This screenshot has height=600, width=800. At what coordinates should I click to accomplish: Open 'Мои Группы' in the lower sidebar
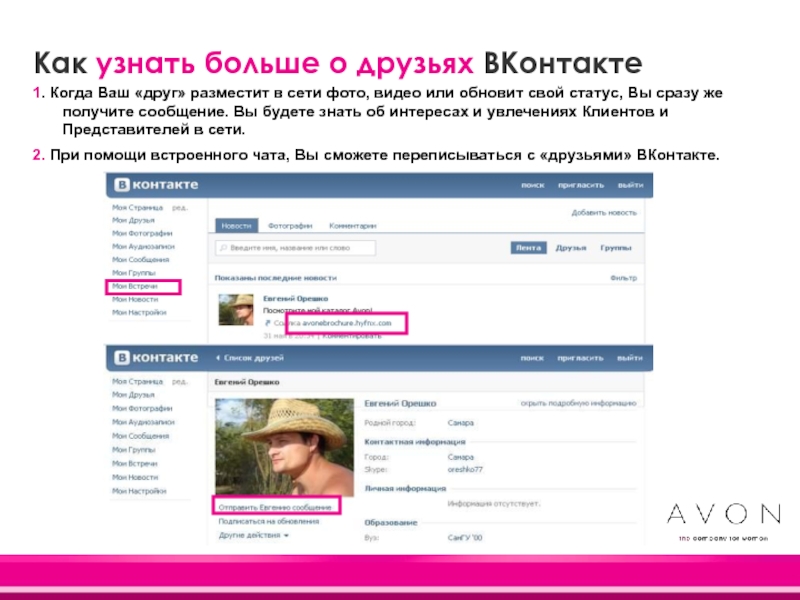[x=134, y=450]
